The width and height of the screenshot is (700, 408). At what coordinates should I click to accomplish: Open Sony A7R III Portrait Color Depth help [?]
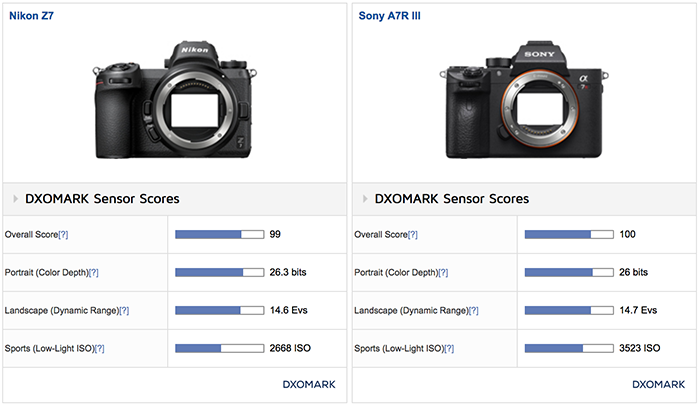click(443, 273)
